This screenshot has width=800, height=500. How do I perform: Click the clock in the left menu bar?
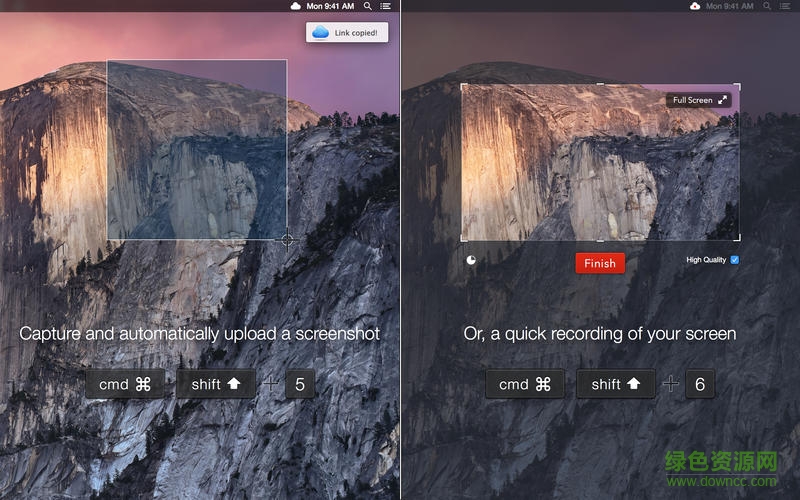pos(330,6)
